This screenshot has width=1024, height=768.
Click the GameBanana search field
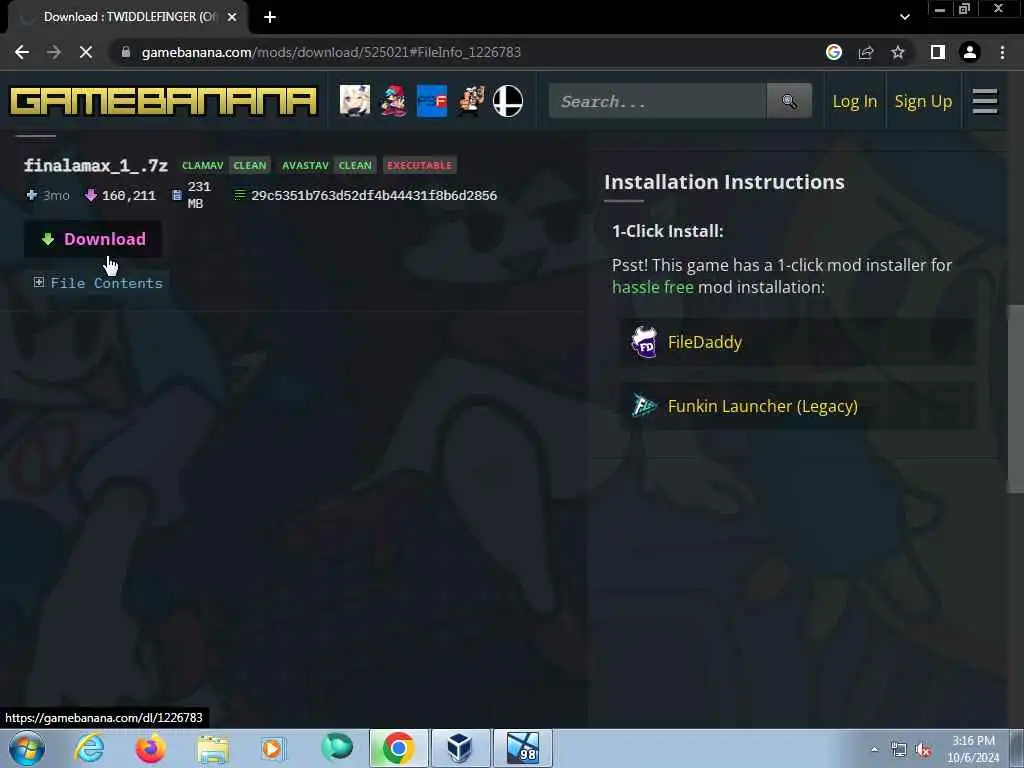tap(658, 101)
